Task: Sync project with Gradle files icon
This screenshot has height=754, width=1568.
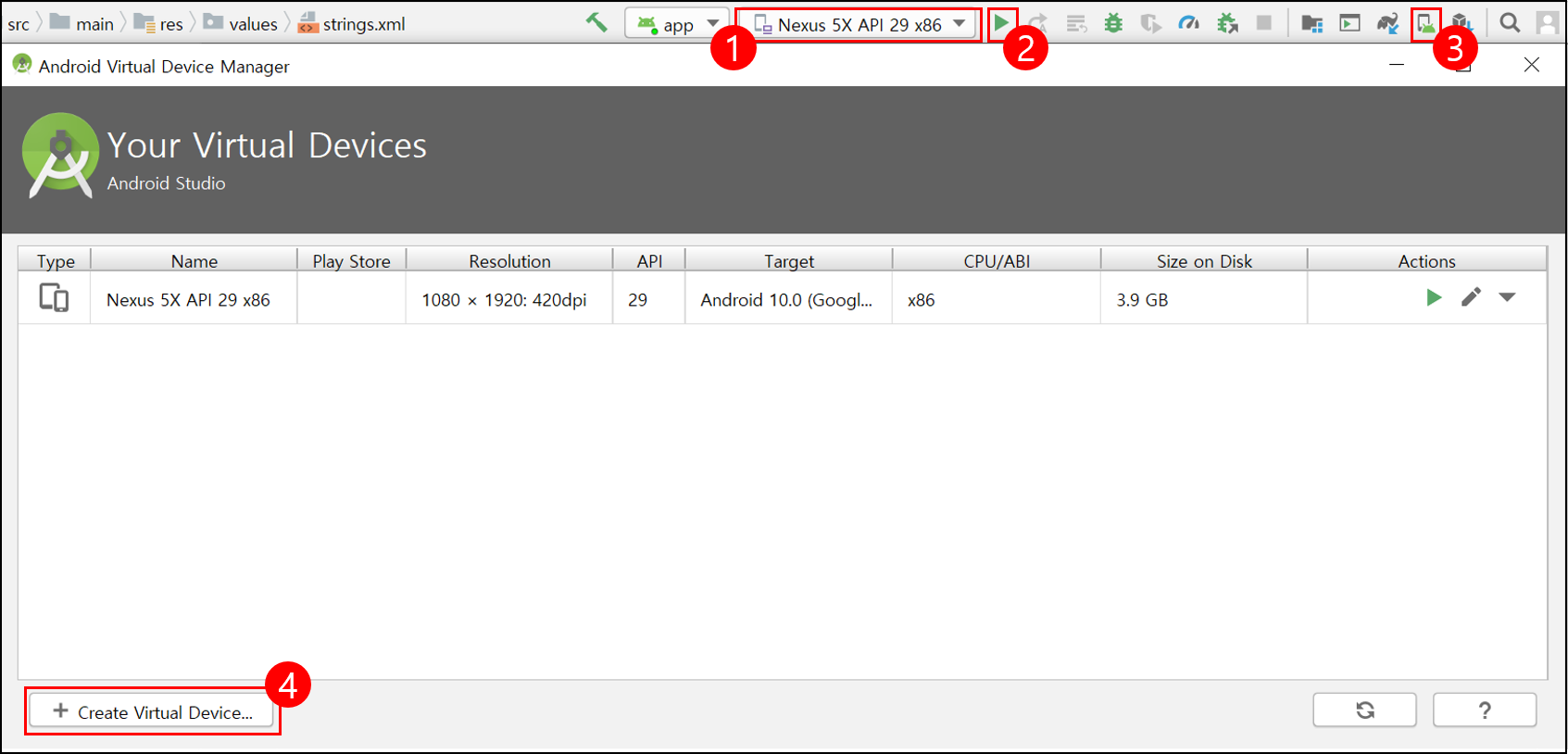Action: click(1387, 23)
